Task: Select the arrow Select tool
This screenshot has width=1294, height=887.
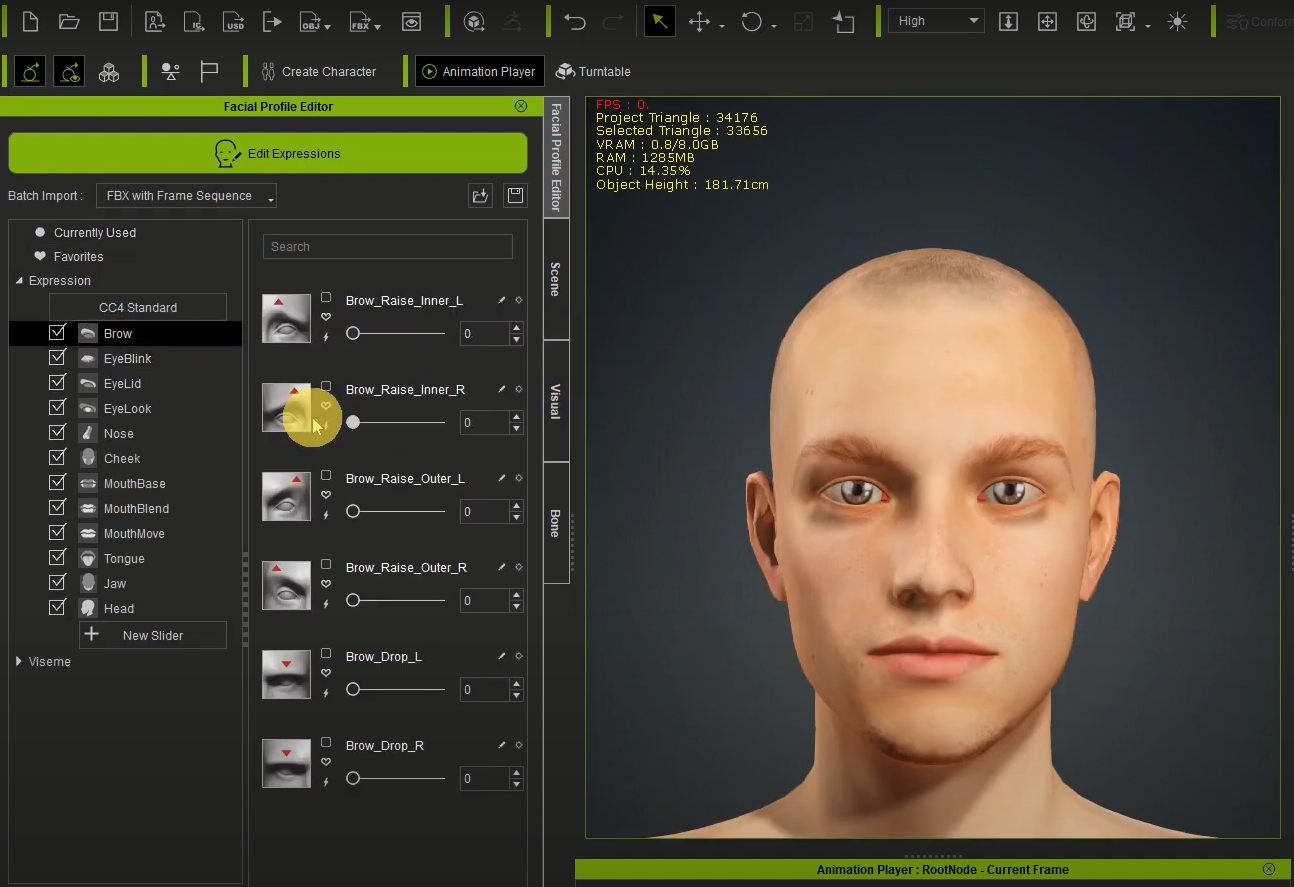Action: coord(659,21)
